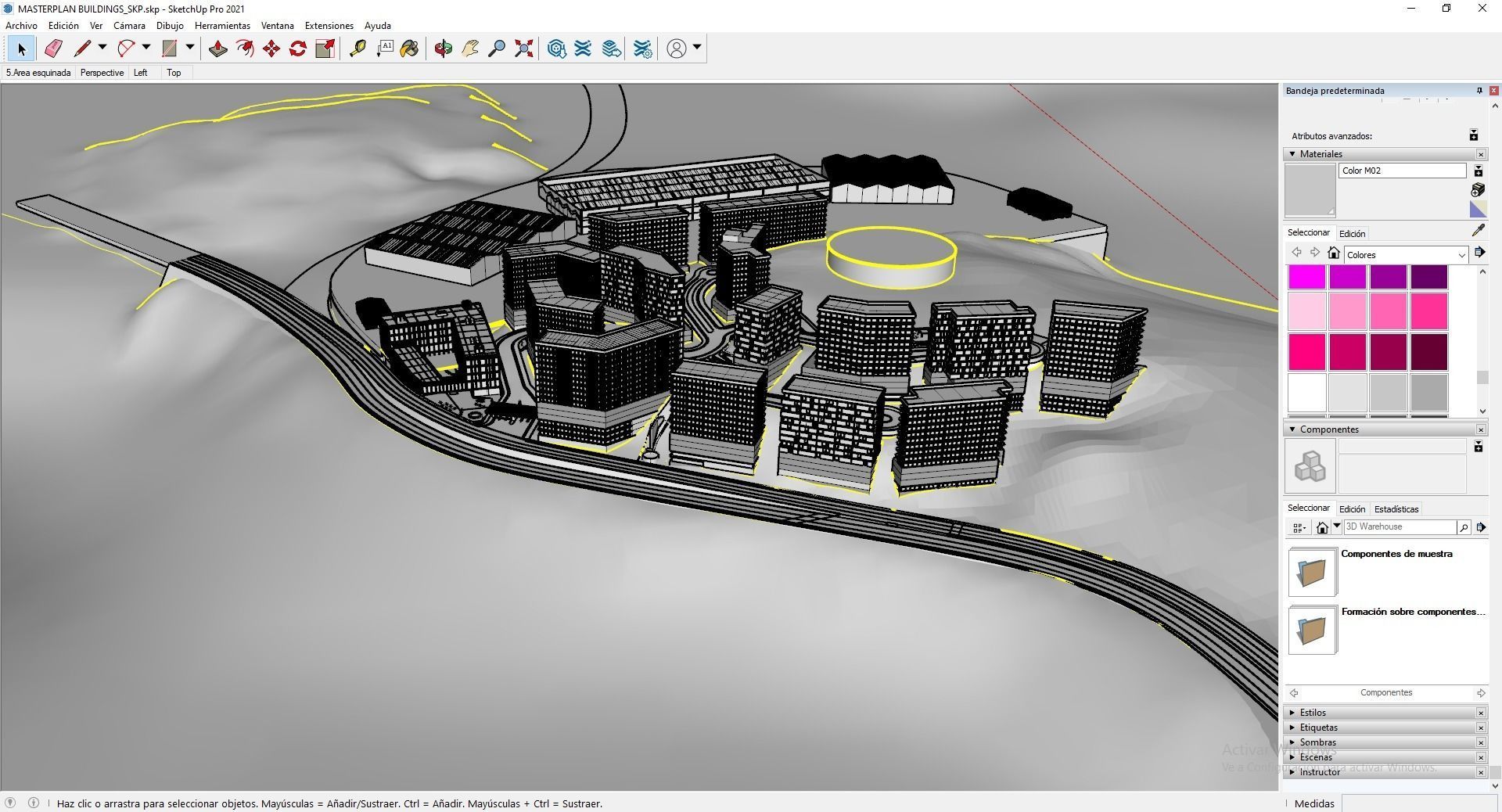Open the Archivo menu
The width and height of the screenshot is (1502, 812).
[x=21, y=26]
